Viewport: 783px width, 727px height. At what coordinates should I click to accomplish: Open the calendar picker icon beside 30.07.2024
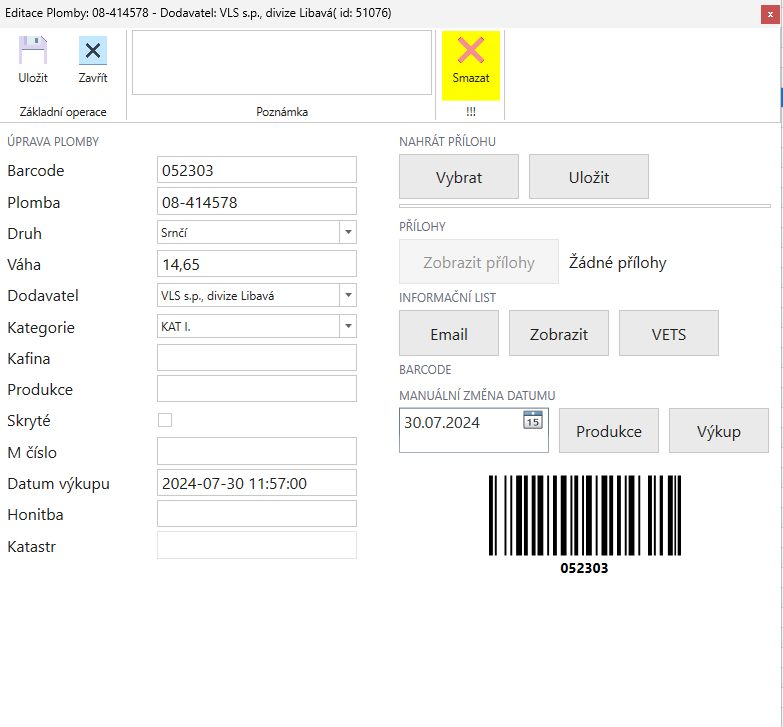click(x=533, y=420)
